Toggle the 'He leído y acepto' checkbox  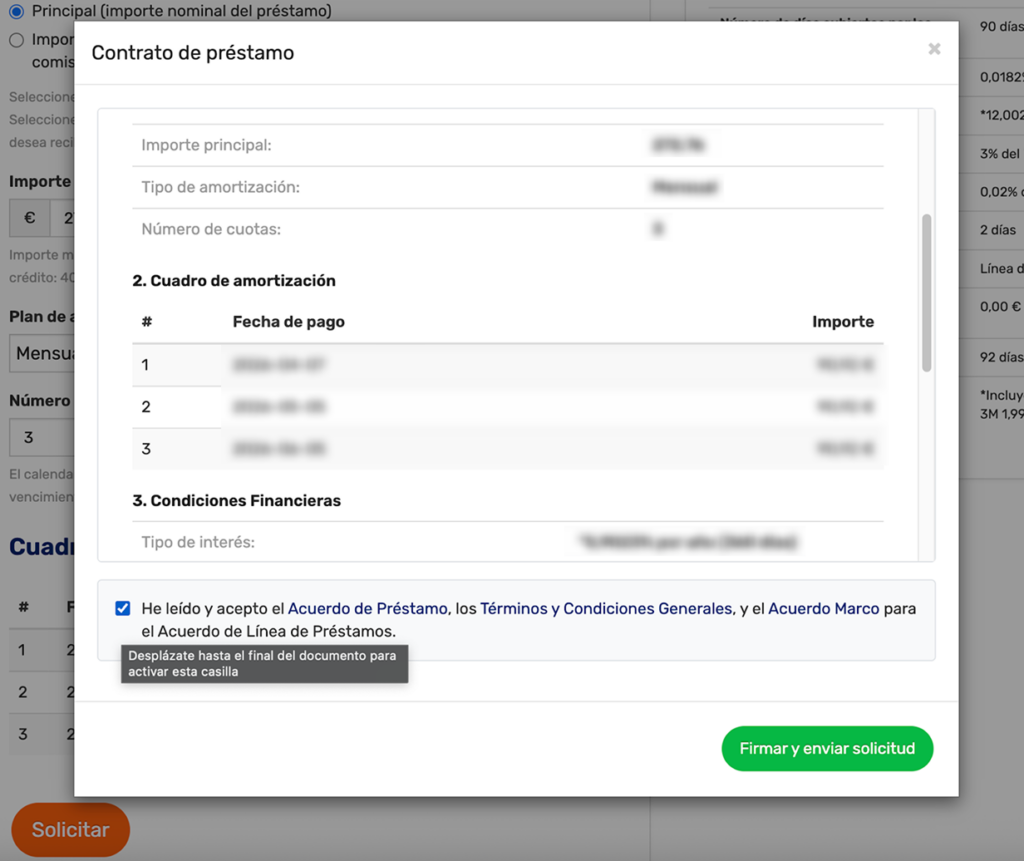[x=123, y=608]
